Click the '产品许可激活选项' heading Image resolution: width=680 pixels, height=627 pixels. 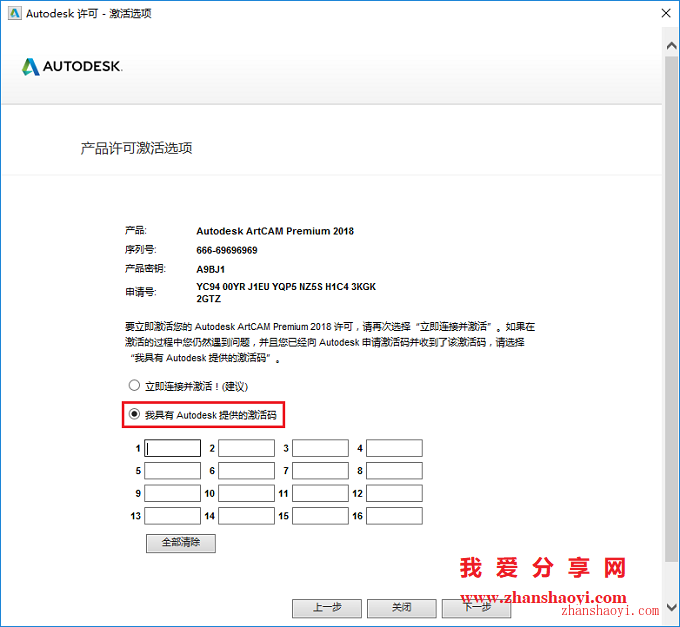click(x=137, y=148)
